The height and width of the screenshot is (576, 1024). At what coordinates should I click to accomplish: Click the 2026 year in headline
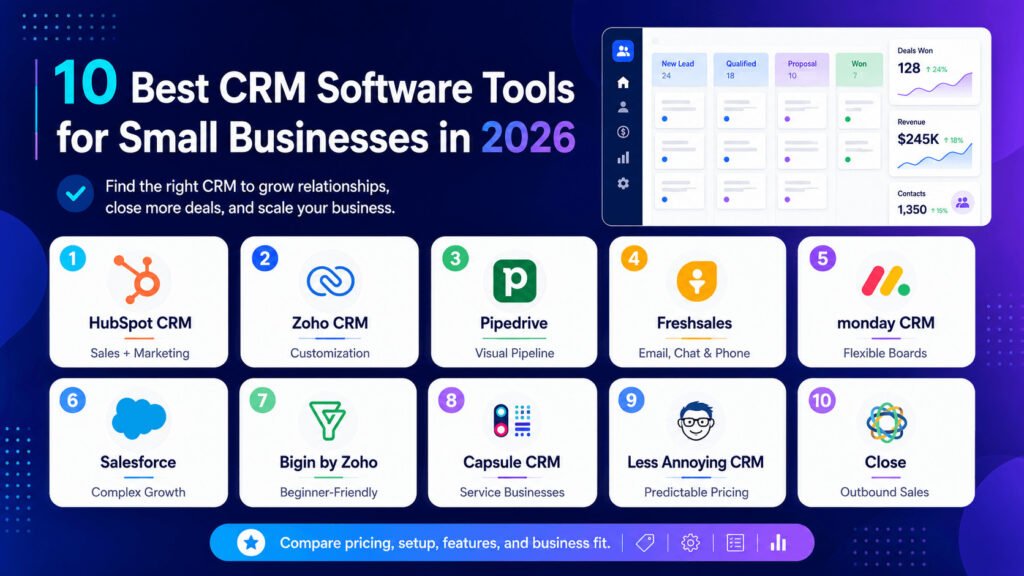coord(528,137)
